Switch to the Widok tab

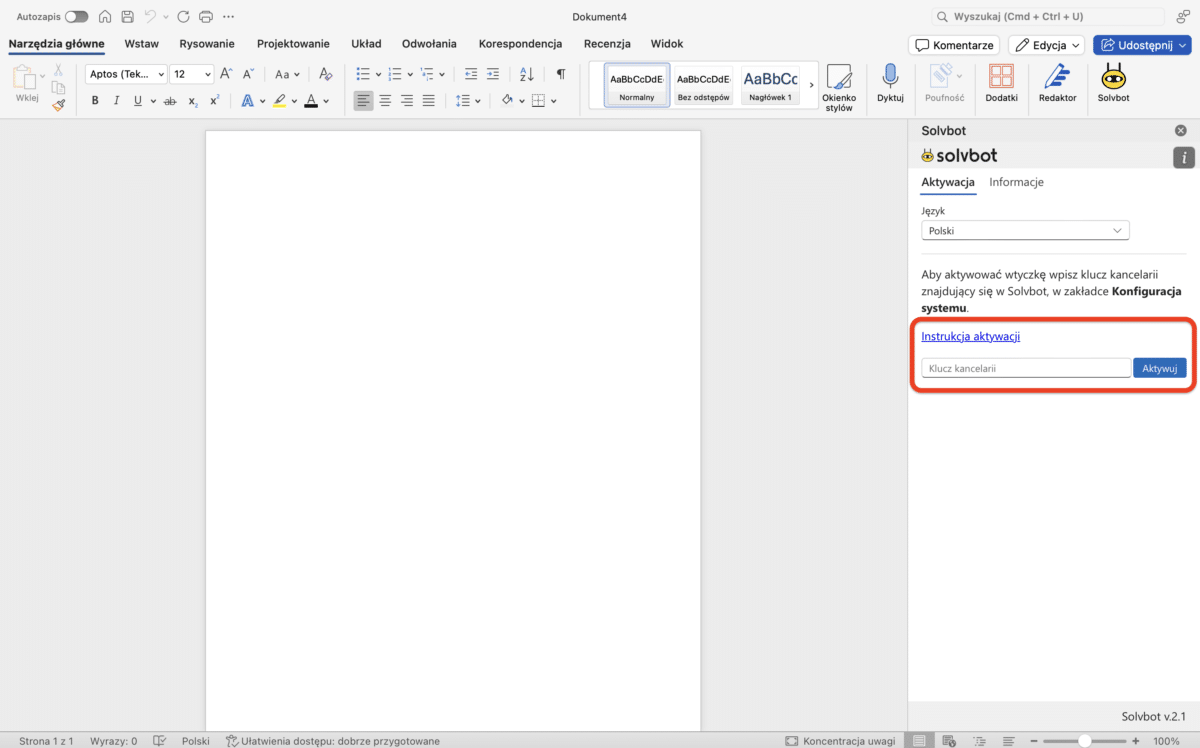tap(667, 44)
